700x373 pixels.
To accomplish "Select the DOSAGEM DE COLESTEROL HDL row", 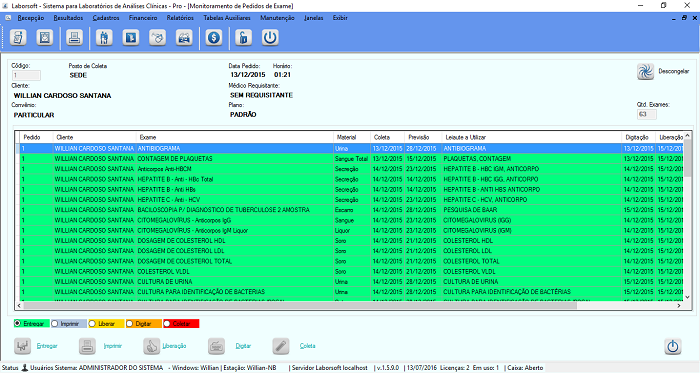I will click(351, 240).
